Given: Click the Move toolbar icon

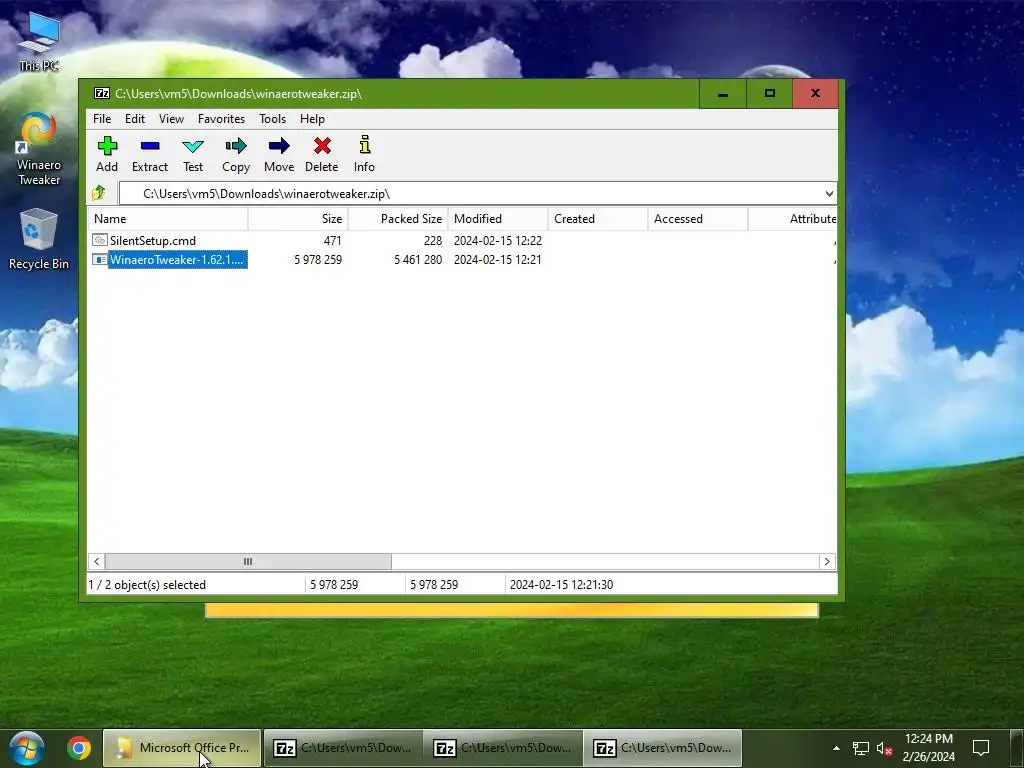Looking at the screenshot, I should tap(279, 154).
